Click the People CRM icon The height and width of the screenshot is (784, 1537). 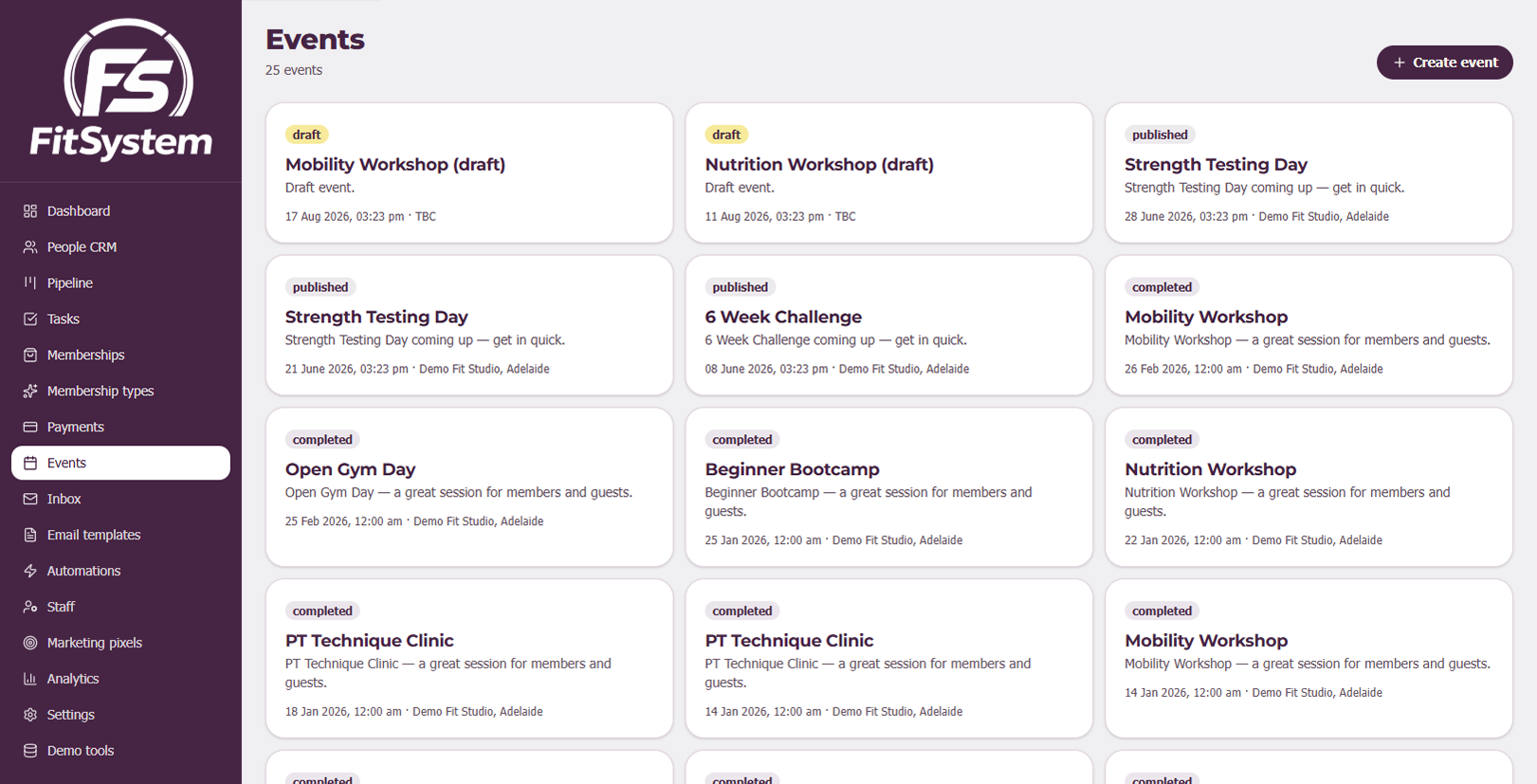pyautogui.click(x=30, y=246)
